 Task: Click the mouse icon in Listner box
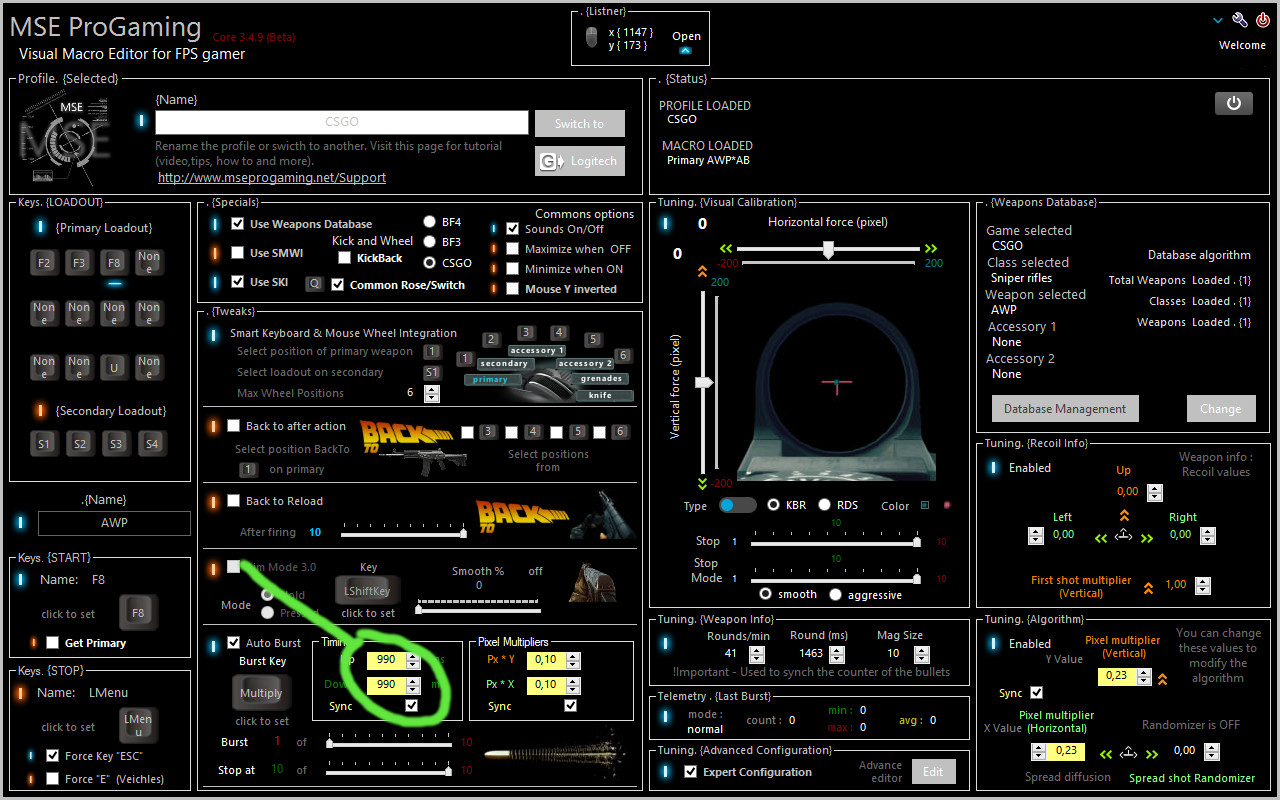[x=591, y=38]
